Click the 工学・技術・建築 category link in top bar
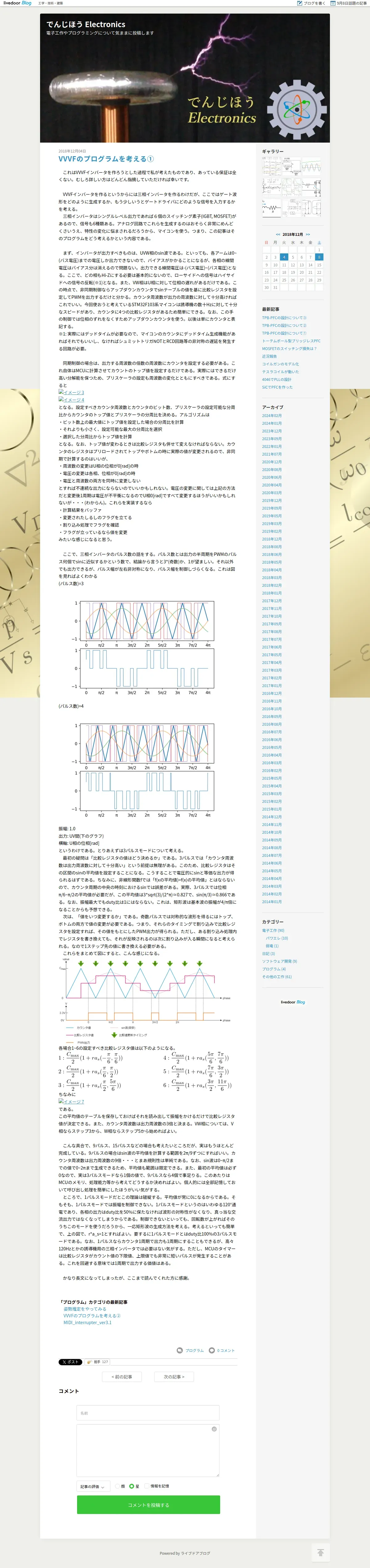This screenshot has width=370, height=1568. pos(51,3)
